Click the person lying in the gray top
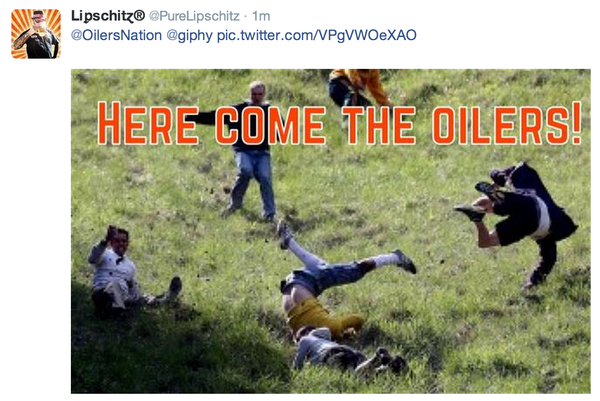Screen dimensions: 600x401 344,351
